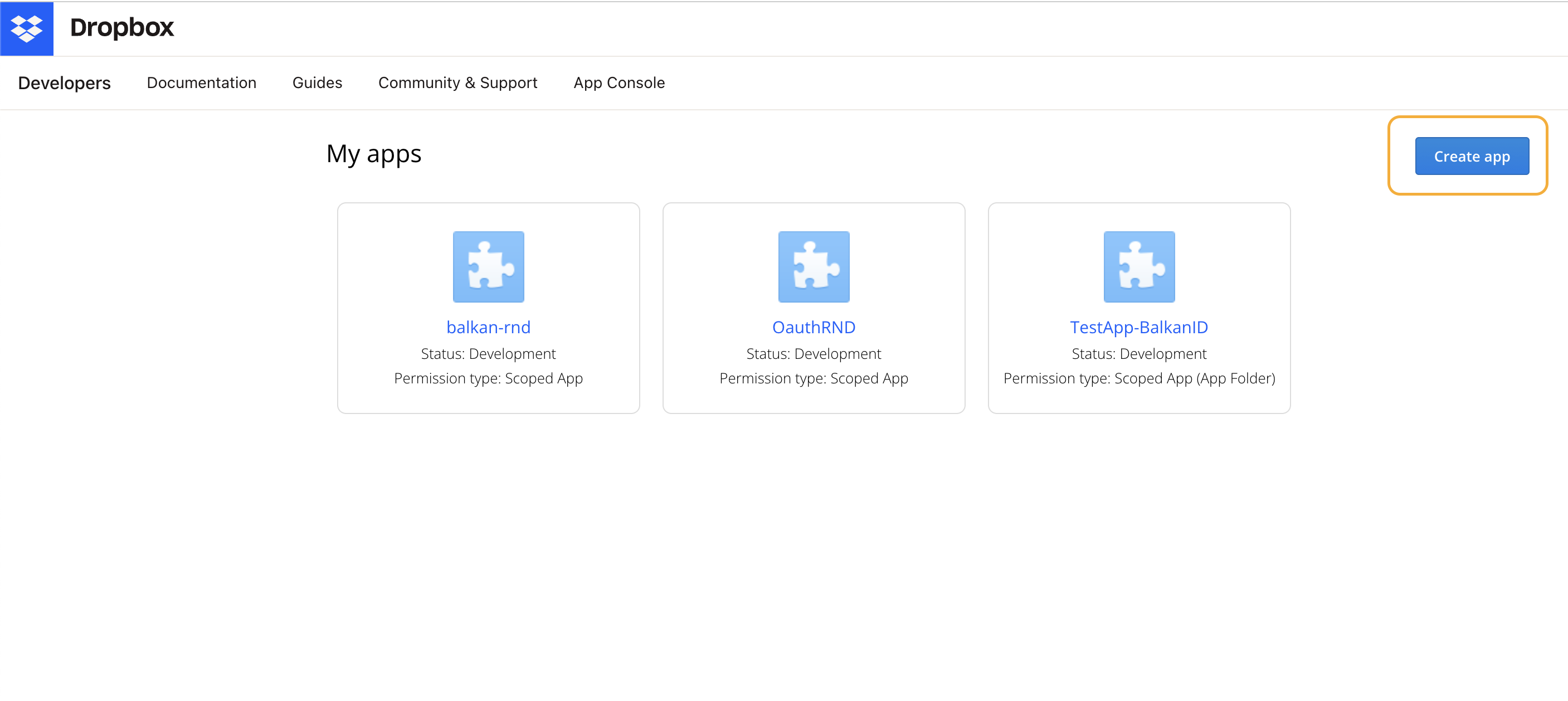1568x701 pixels.
Task: Open the Developers home link
Action: coord(65,83)
